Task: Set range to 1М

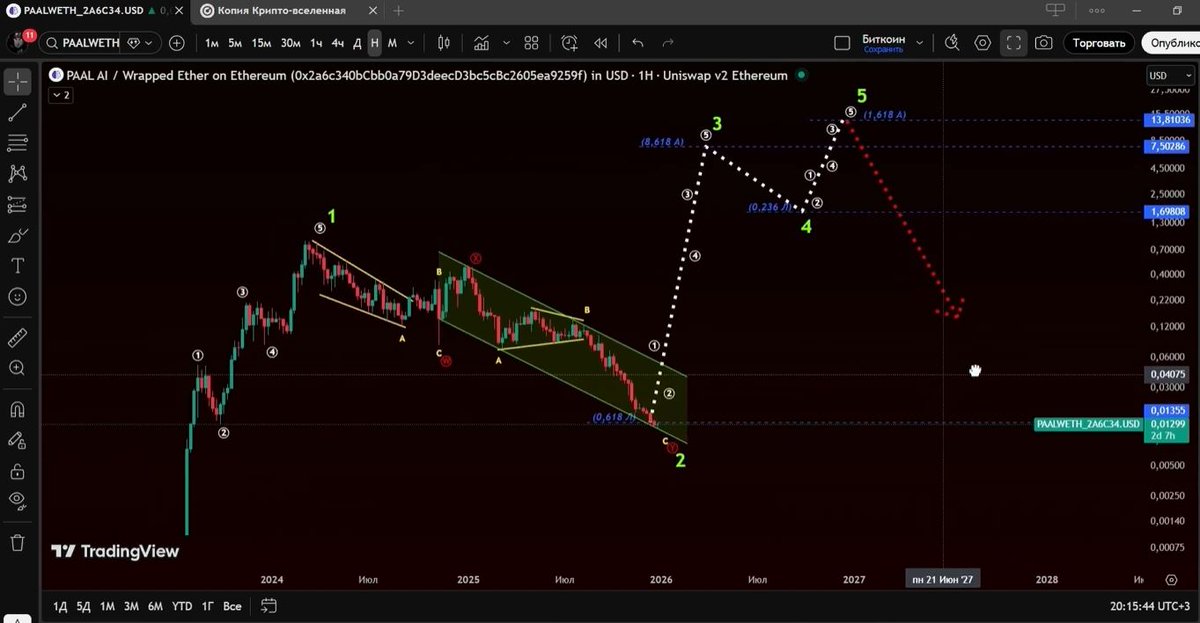Action: (107, 606)
